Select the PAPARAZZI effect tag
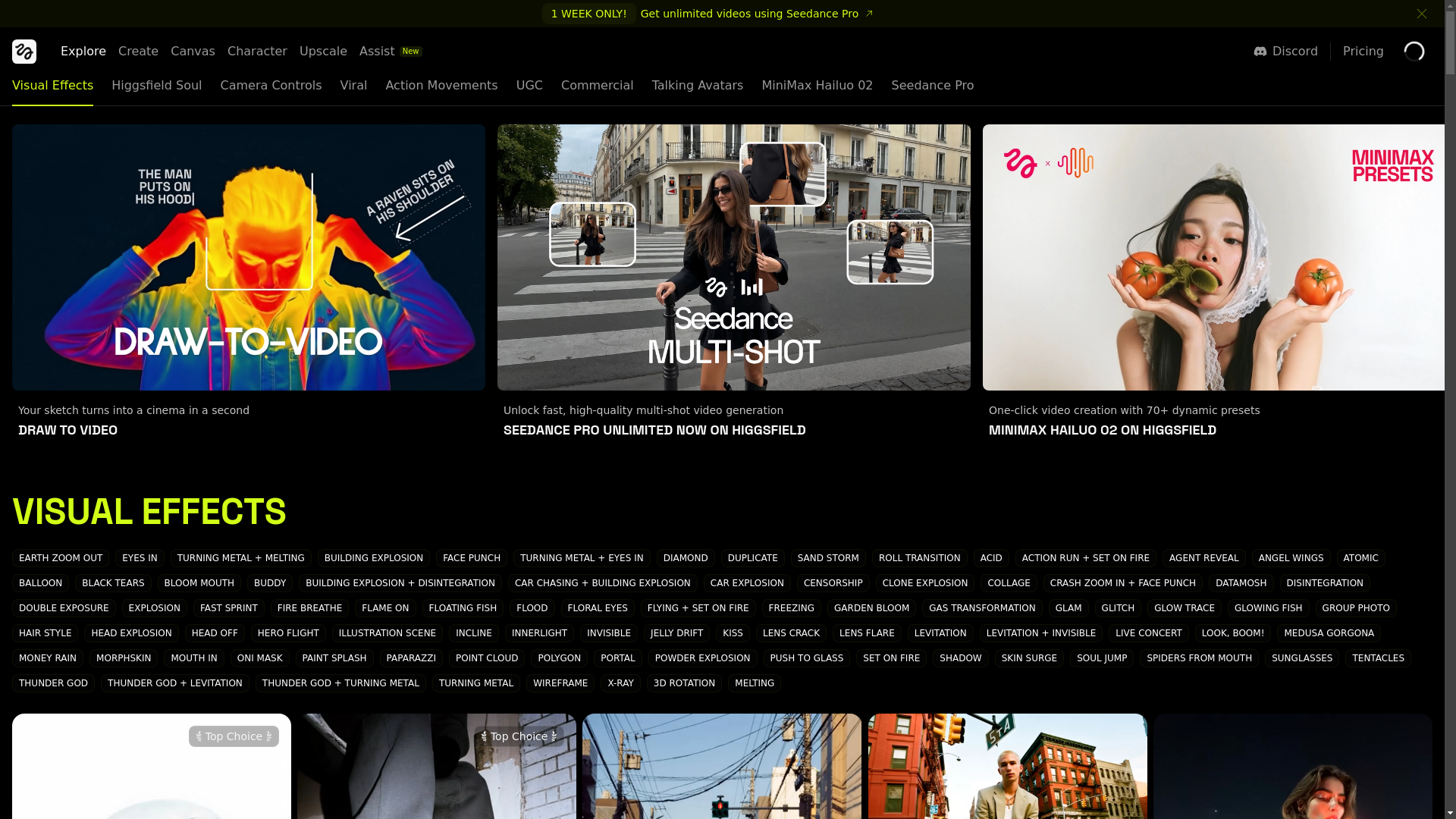Viewport: 1456px width, 819px height. [411, 658]
